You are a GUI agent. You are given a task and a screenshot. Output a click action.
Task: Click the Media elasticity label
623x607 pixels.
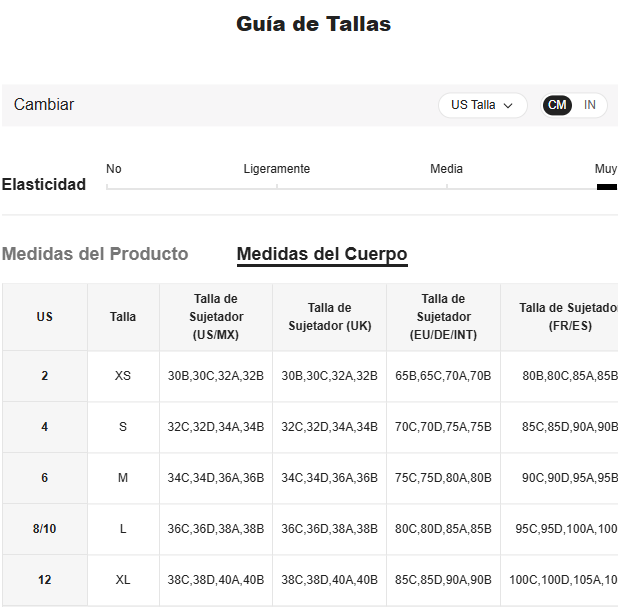(x=446, y=169)
